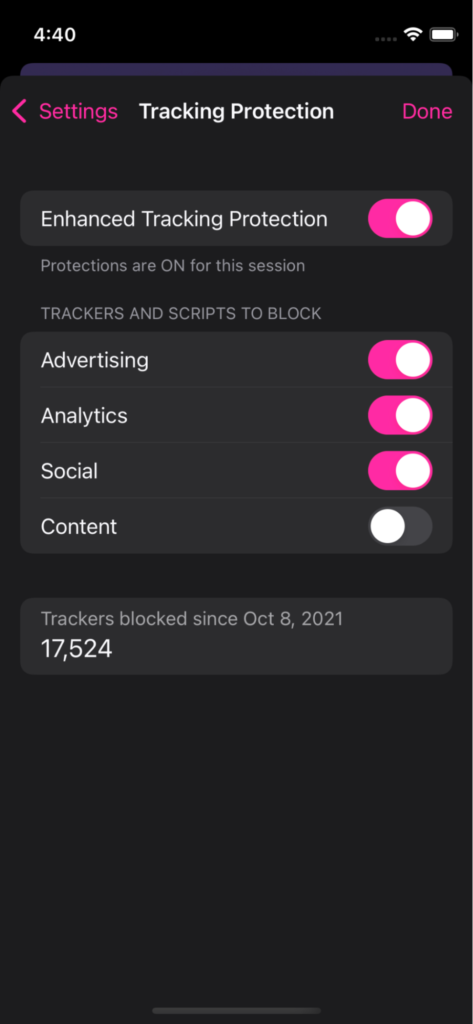473x1024 pixels.
Task: Tap Done to close Tracking Protection
Action: pos(427,112)
